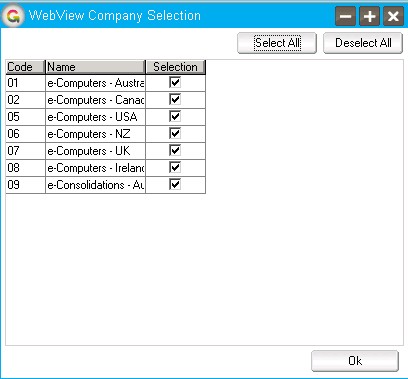This screenshot has width=408, height=379.
Task: Select code cell 06
Action: (25, 134)
